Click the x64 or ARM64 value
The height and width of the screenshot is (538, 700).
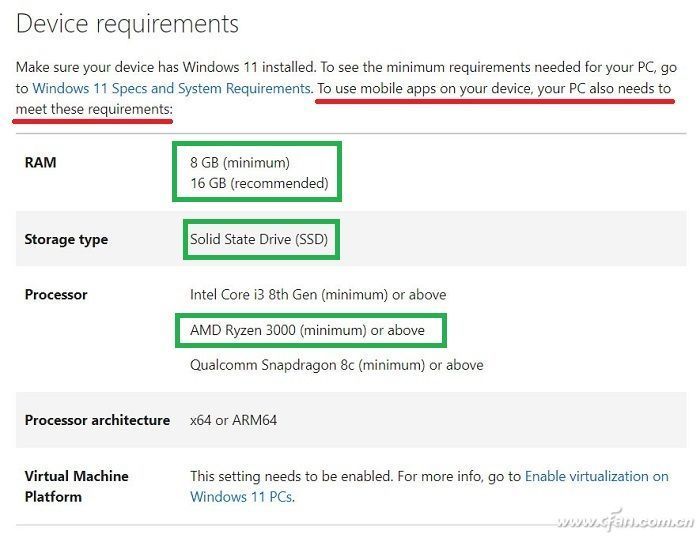coord(233,420)
